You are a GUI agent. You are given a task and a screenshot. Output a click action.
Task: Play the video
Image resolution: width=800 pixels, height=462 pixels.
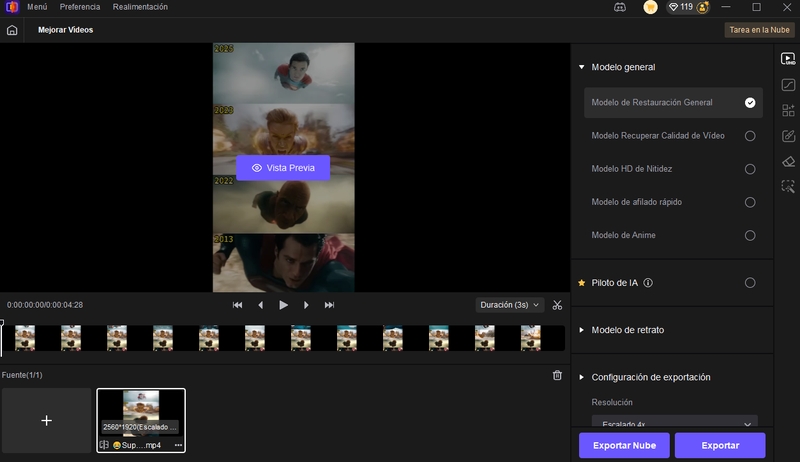tap(283, 305)
